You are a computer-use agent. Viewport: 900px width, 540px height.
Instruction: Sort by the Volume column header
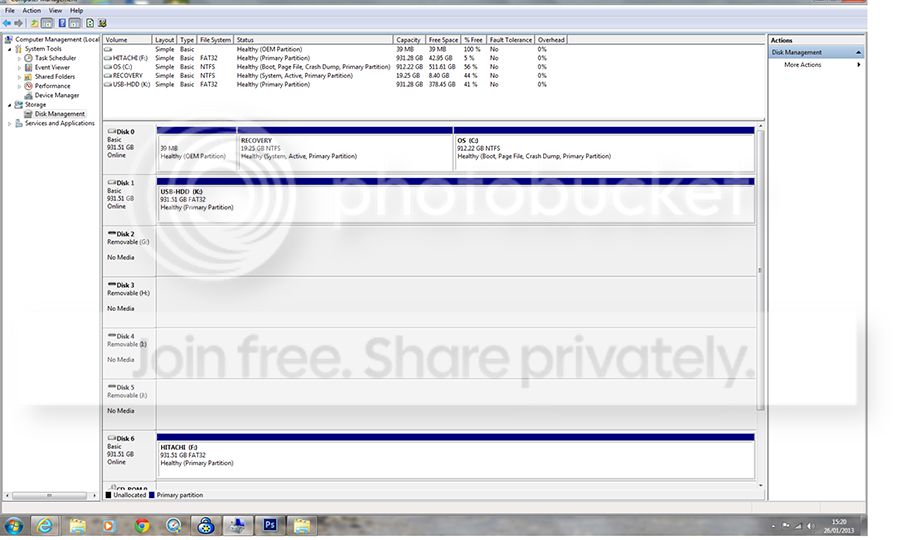pos(127,40)
